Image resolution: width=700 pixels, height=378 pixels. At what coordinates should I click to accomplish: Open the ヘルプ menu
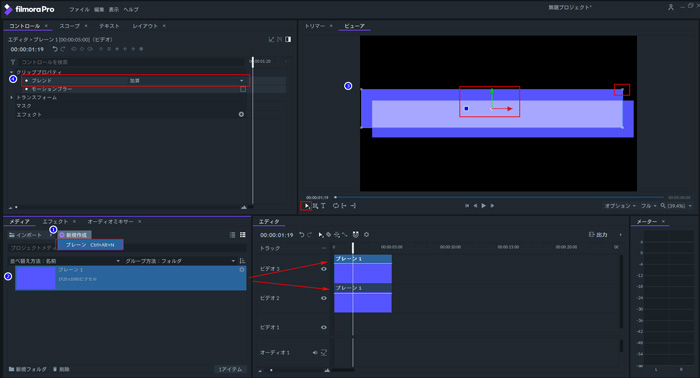[x=131, y=9]
